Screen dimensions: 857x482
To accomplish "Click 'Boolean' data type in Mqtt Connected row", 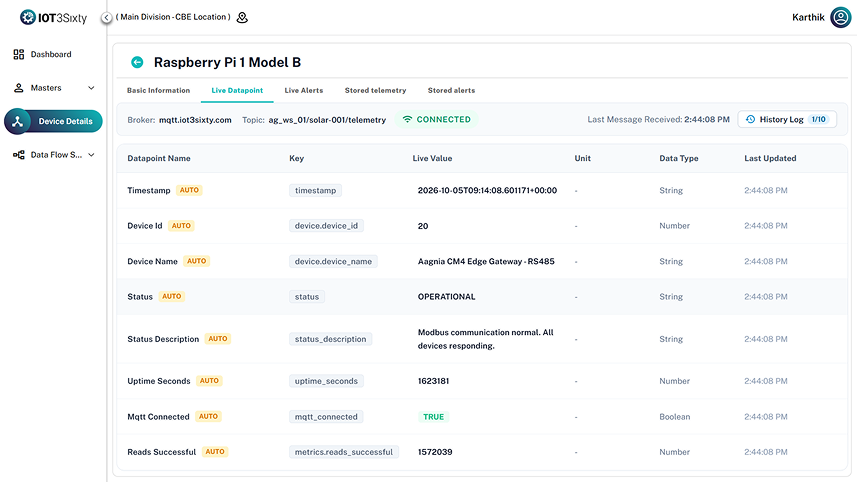I will 674,416.
